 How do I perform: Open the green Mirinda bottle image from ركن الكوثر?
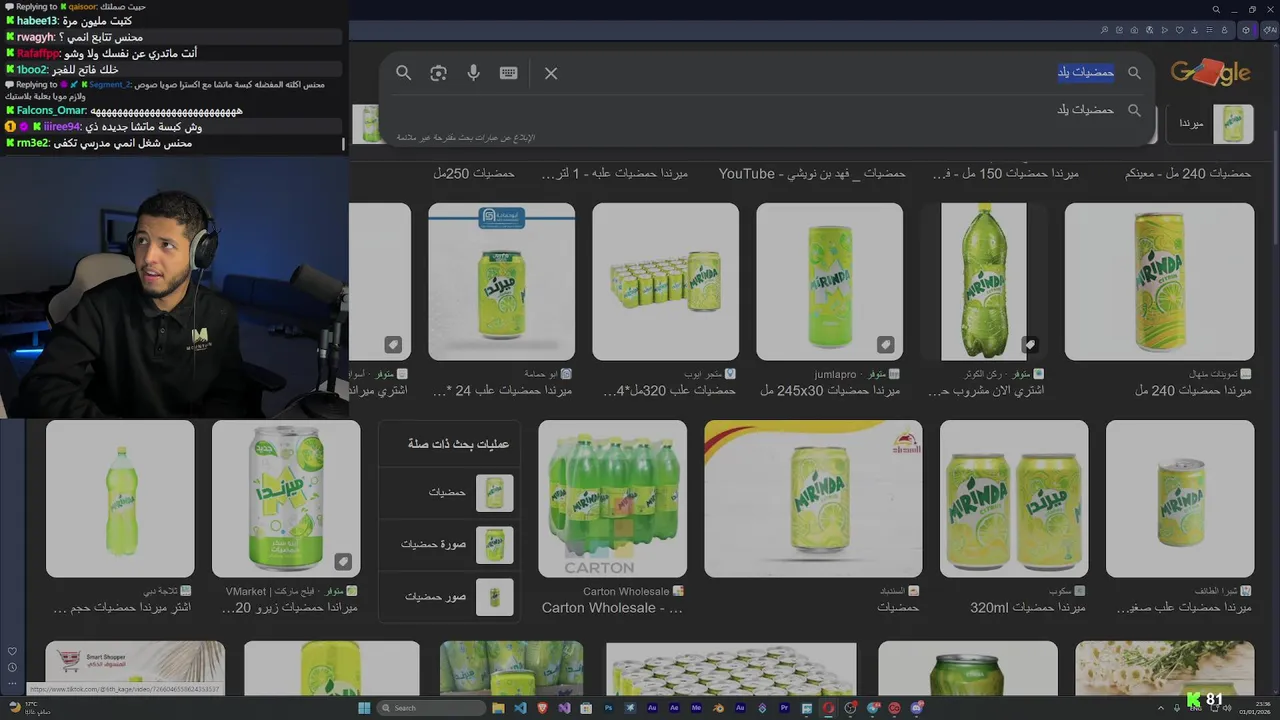(984, 282)
